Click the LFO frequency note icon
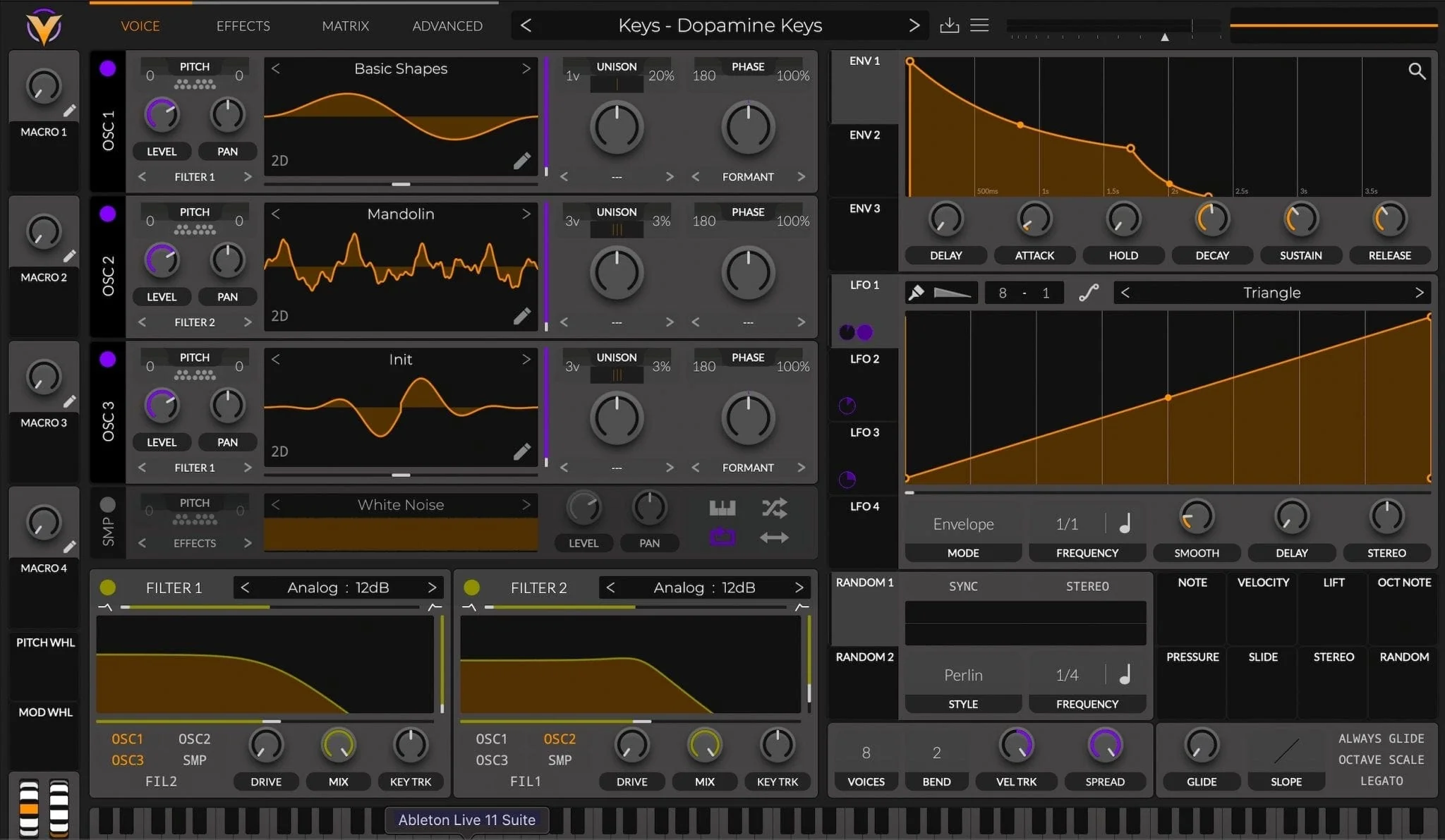The height and width of the screenshot is (840, 1445). (1125, 523)
